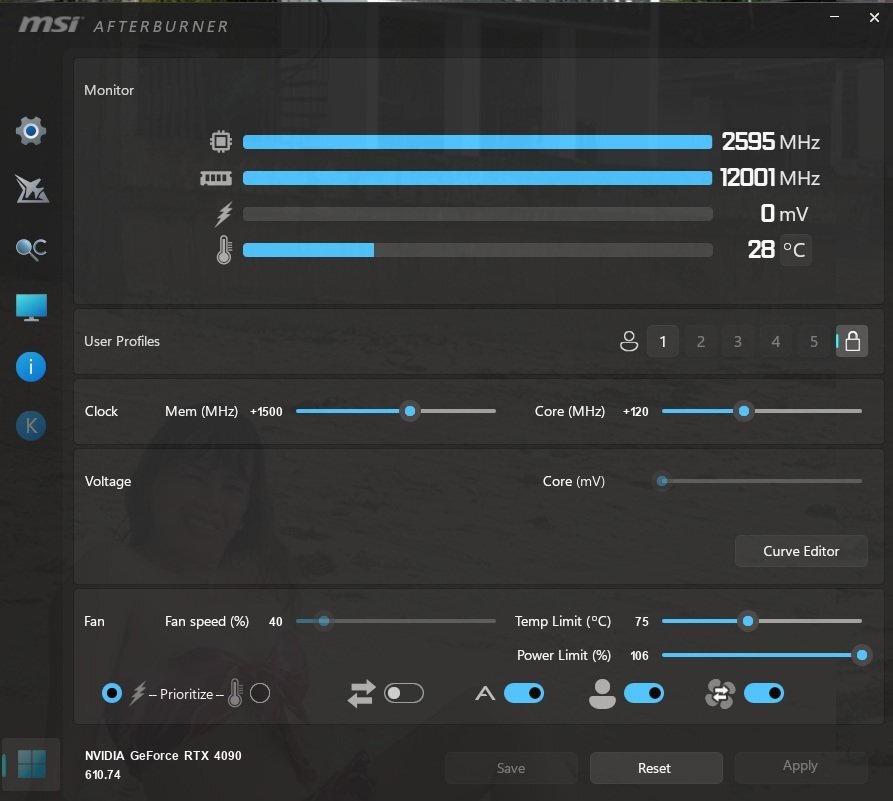This screenshot has height=801, width=893.
Task: Select user profile 1
Action: (663, 341)
